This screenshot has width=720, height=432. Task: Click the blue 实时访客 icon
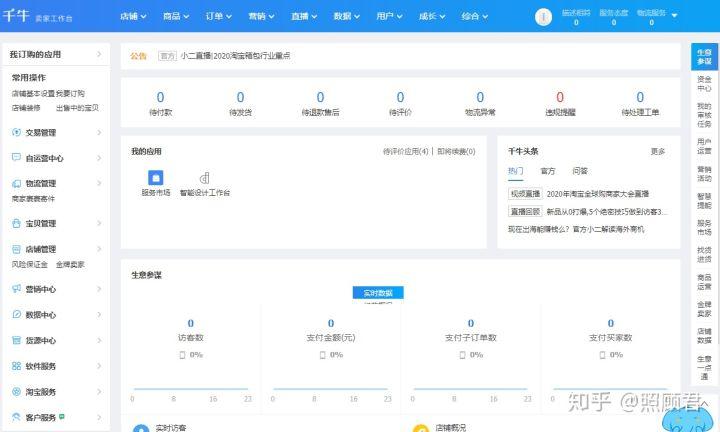tap(141, 428)
